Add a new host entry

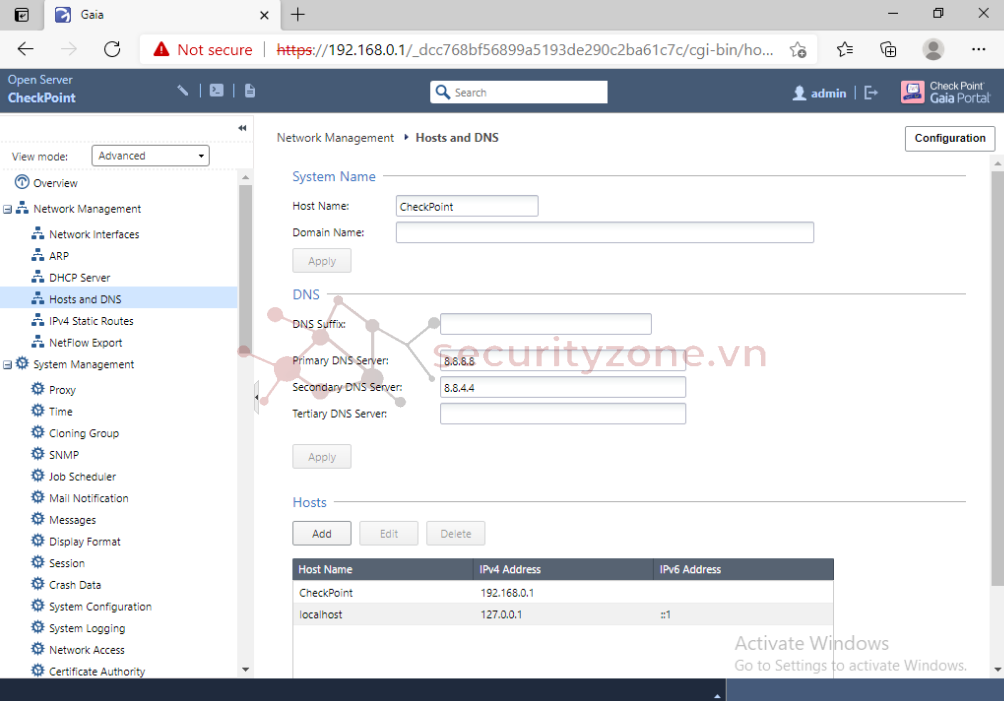(x=321, y=534)
